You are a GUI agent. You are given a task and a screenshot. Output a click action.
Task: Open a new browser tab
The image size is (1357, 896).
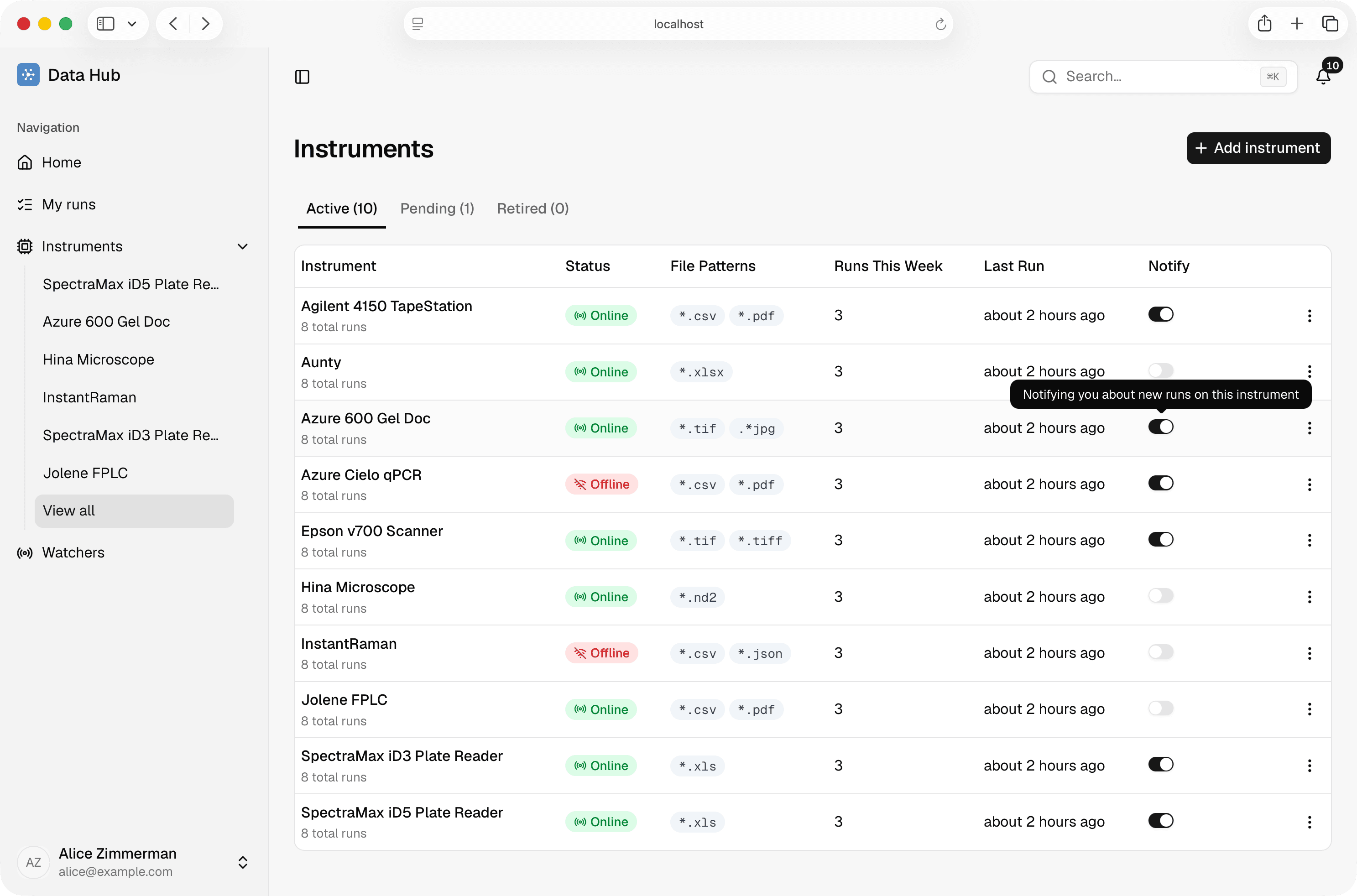point(1297,23)
